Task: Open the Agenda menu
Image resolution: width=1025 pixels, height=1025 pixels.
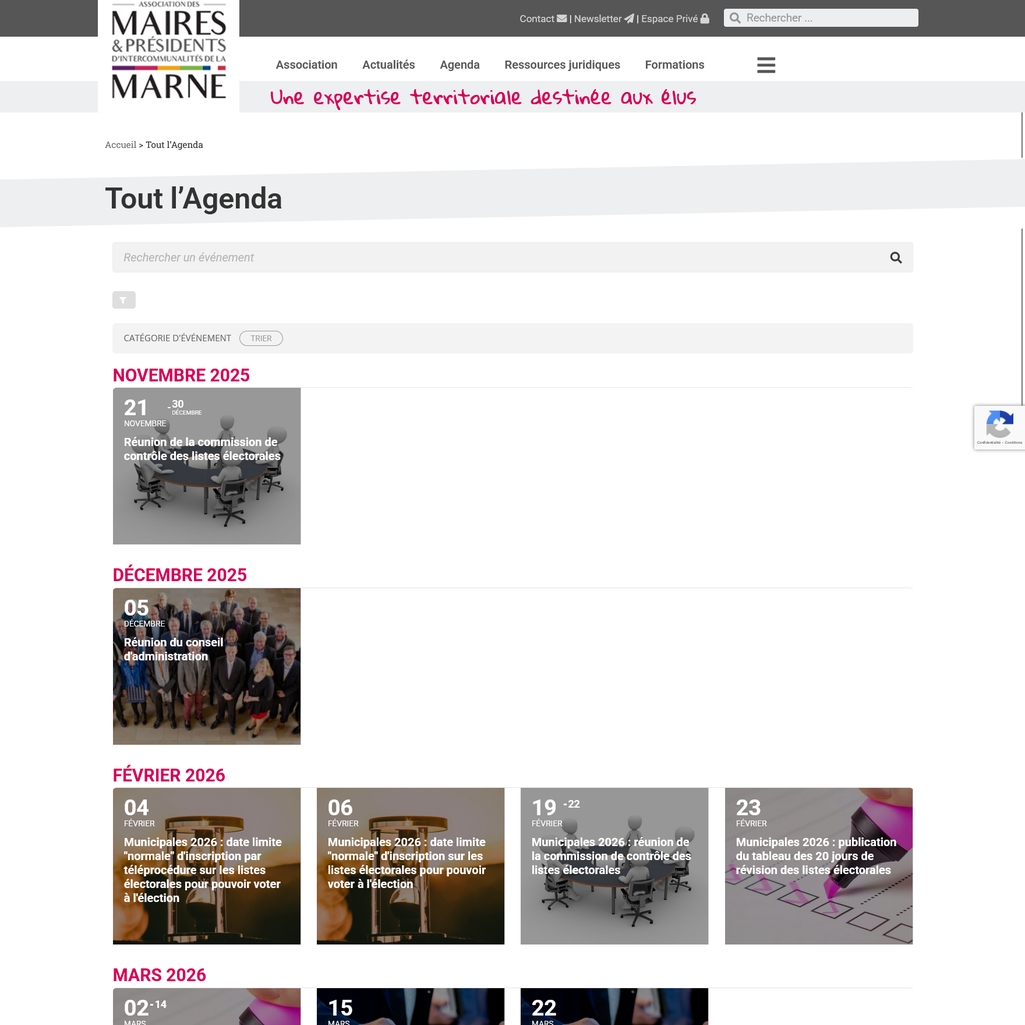Action: [x=460, y=65]
